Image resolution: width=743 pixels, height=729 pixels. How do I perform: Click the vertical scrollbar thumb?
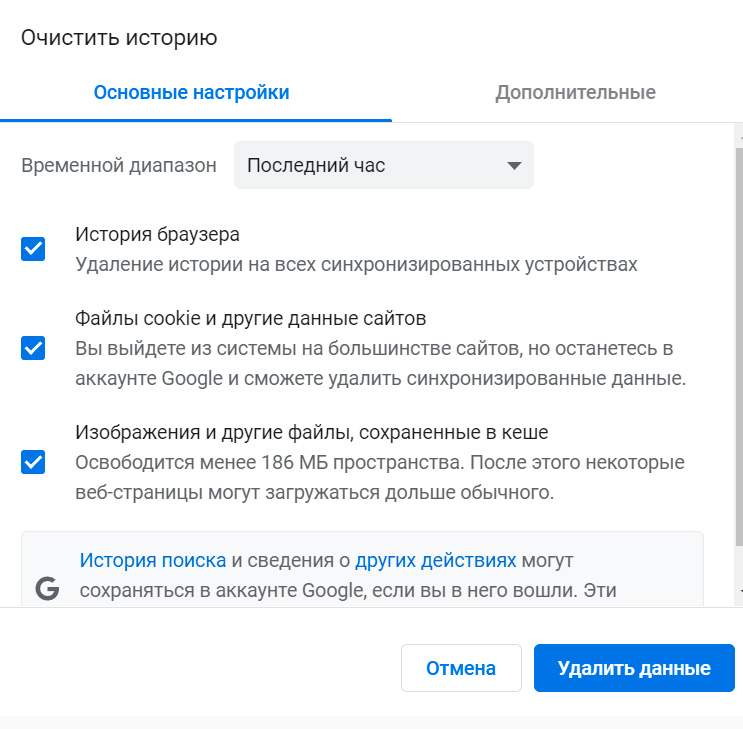point(739,340)
